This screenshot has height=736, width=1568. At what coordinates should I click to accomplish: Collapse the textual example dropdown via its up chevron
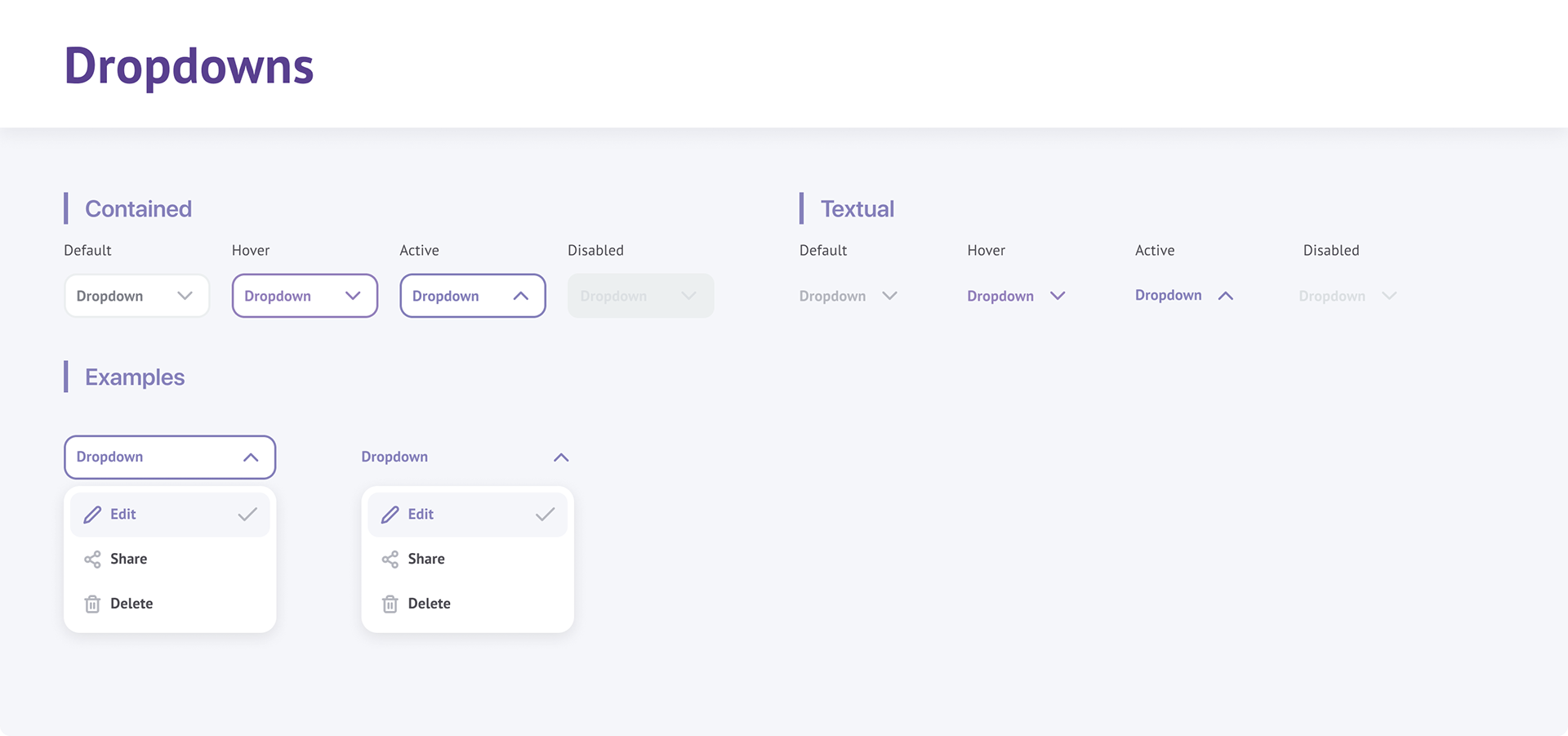pyautogui.click(x=561, y=457)
